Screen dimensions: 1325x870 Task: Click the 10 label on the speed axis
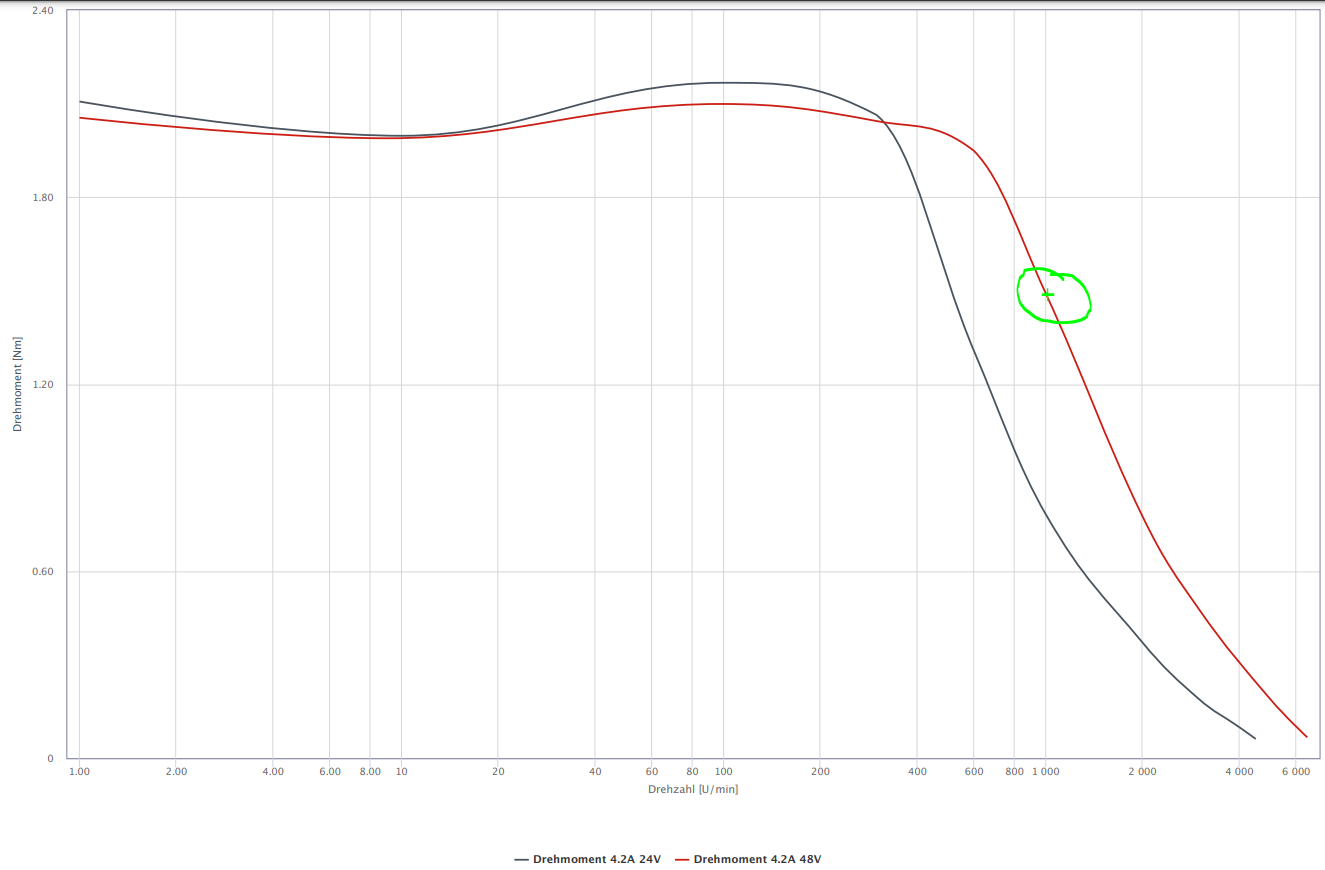coord(402,772)
